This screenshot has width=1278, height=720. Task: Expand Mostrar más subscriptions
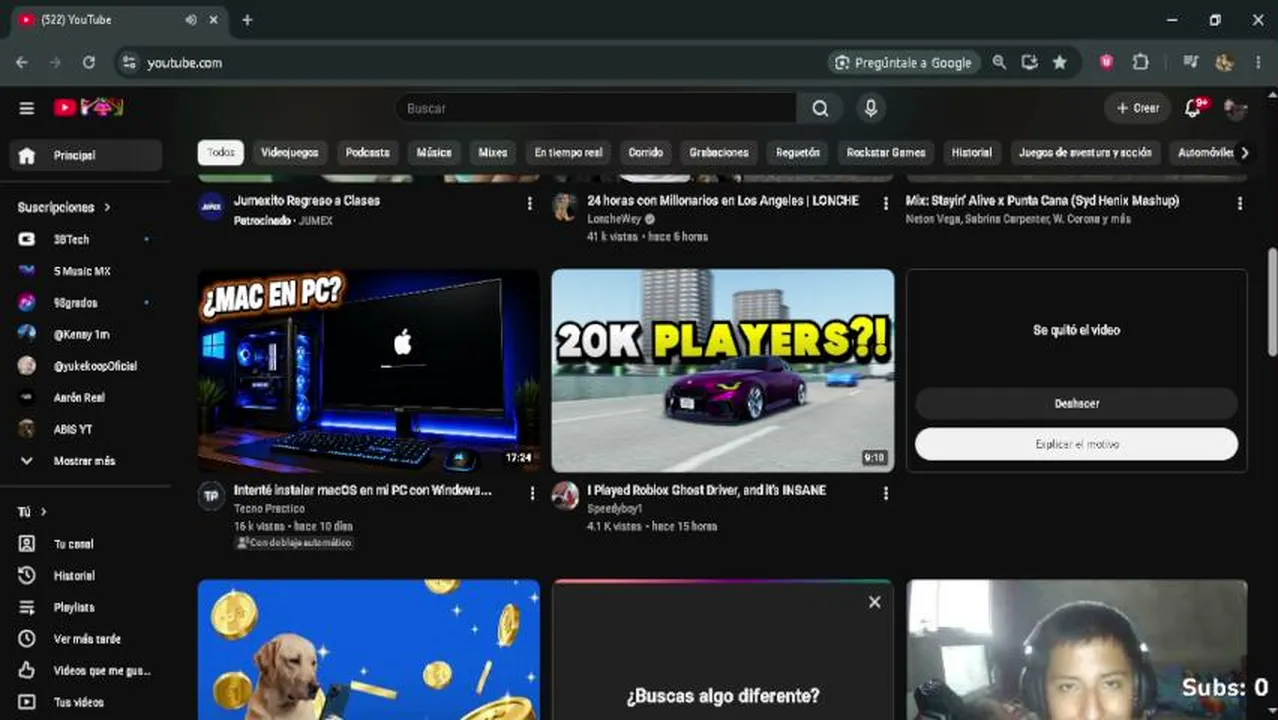pyautogui.click(x=86, y=461)
